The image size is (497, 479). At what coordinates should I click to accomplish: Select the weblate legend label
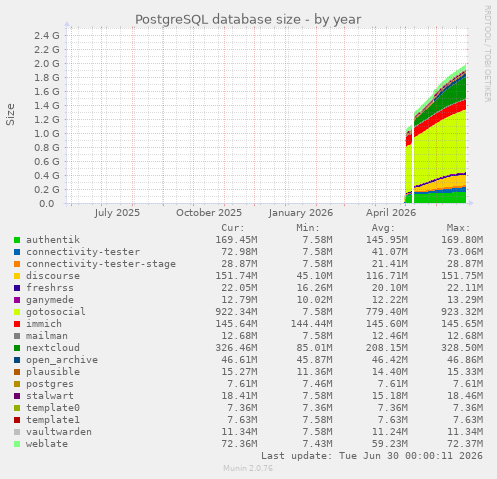click(x=47, y=444)
